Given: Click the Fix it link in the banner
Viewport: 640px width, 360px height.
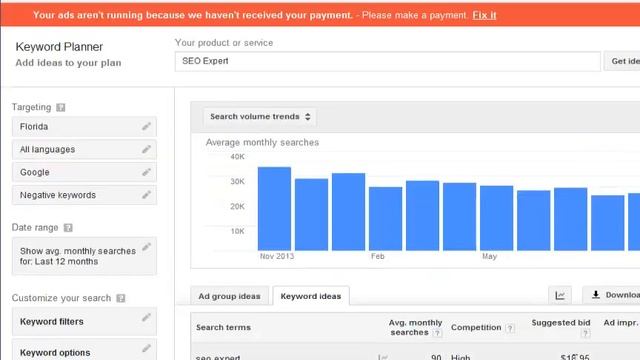Looking at the screenshot, I should click(x=484, y=16).
